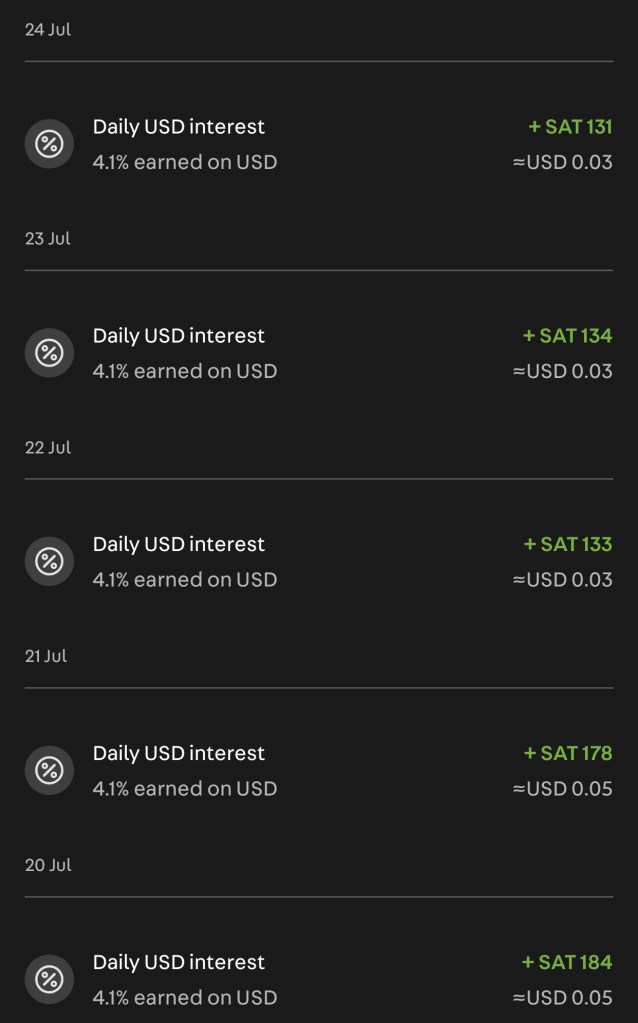Select the 23 Jul date header

(x=48, y=239)
